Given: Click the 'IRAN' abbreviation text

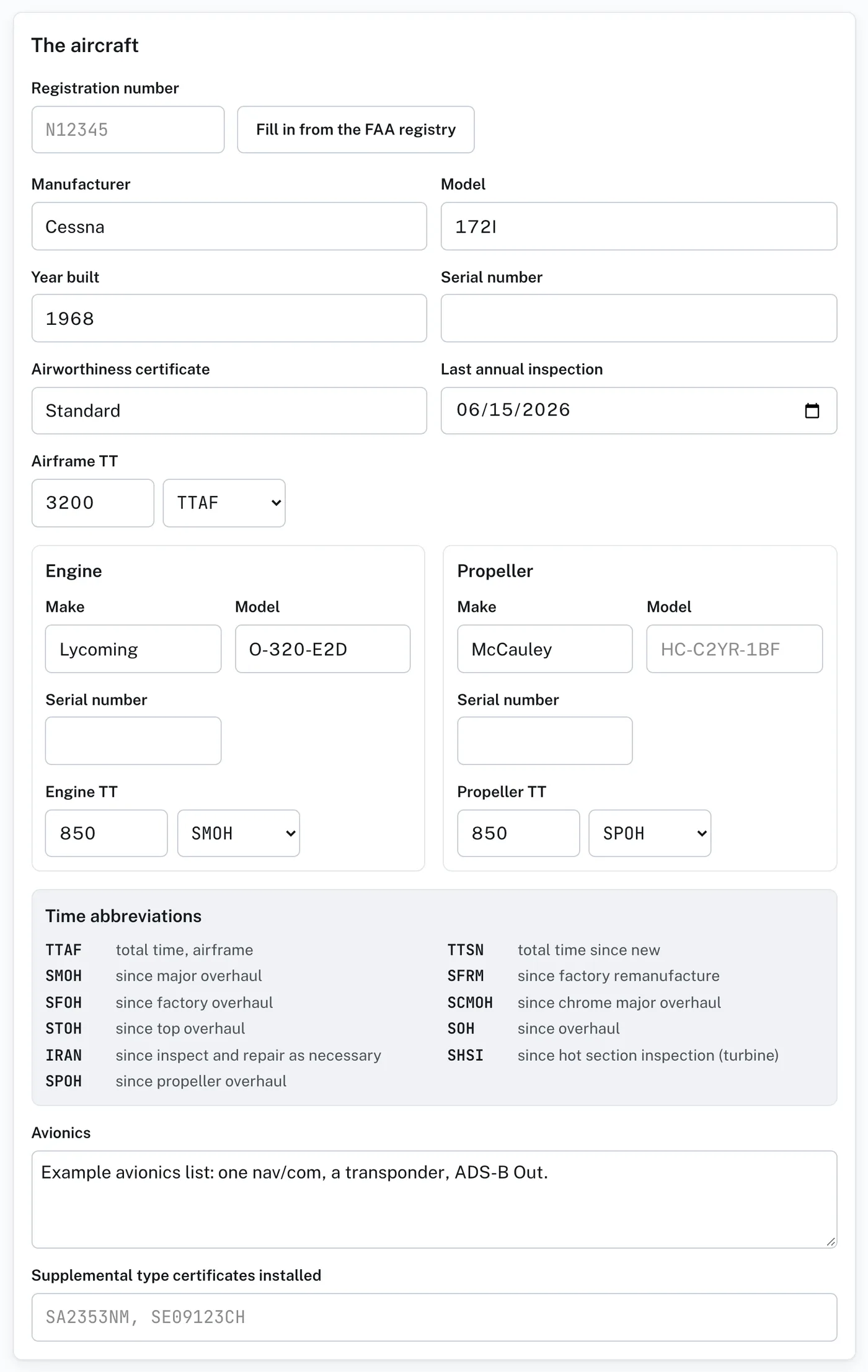Looking at the screenshot, I should (63, 1055).
